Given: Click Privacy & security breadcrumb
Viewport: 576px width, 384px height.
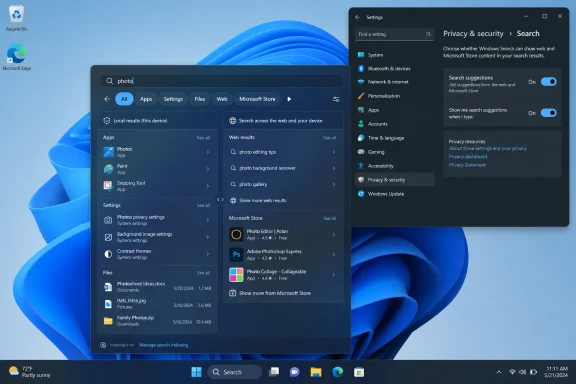Looking at the screenshot, I should coord(473,33).
